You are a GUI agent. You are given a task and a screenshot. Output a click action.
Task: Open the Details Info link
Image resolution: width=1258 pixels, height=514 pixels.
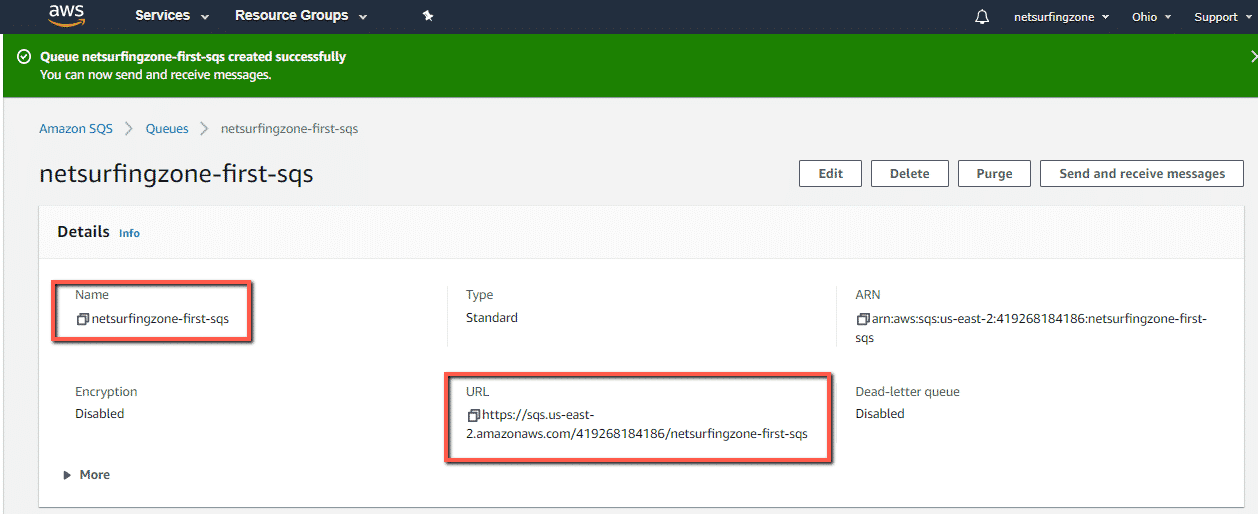(x=129, y=233)
